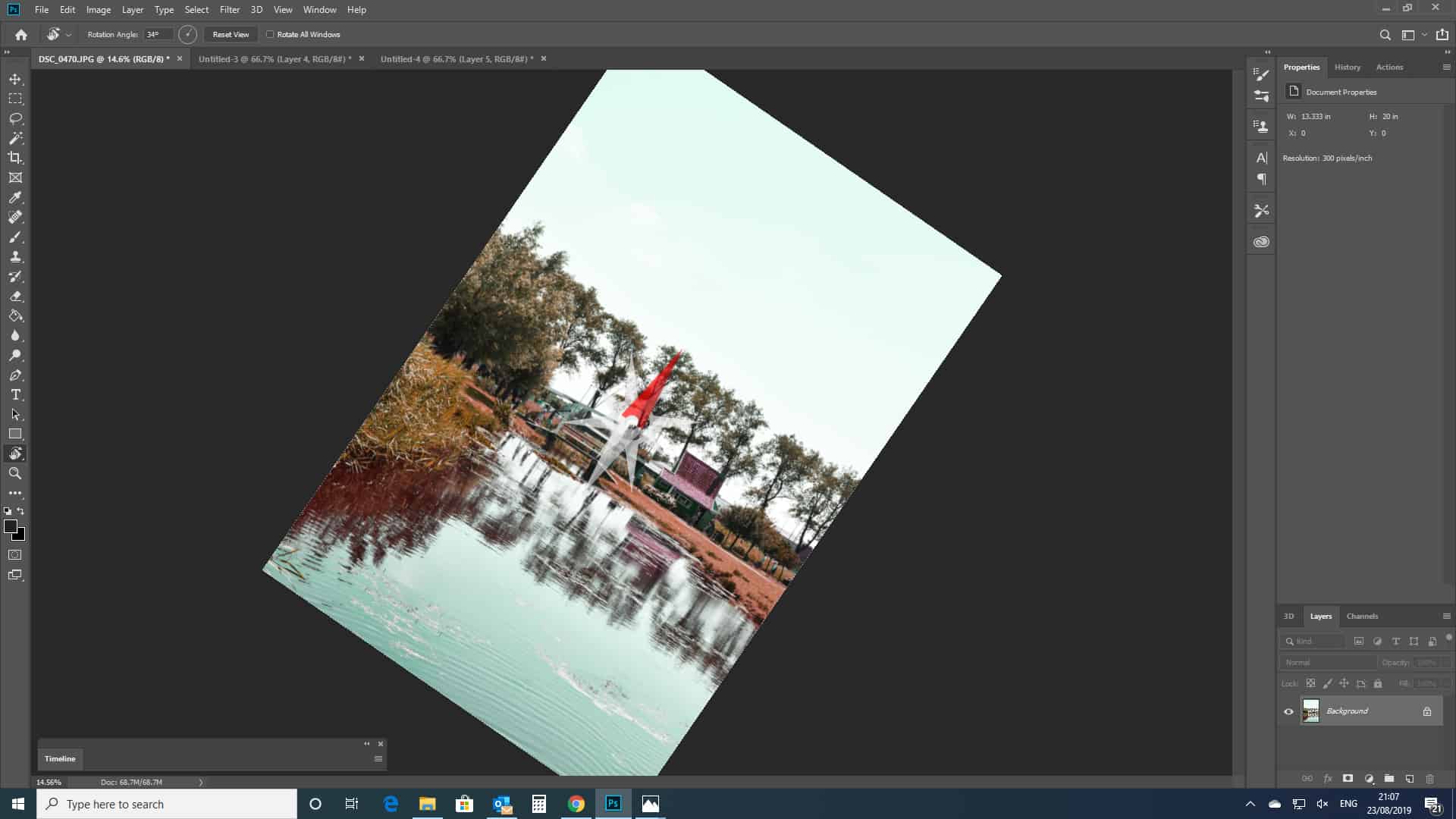Reset default foreground and background colors
Viewport: 1456px width, 819px height.
point(8,511)
